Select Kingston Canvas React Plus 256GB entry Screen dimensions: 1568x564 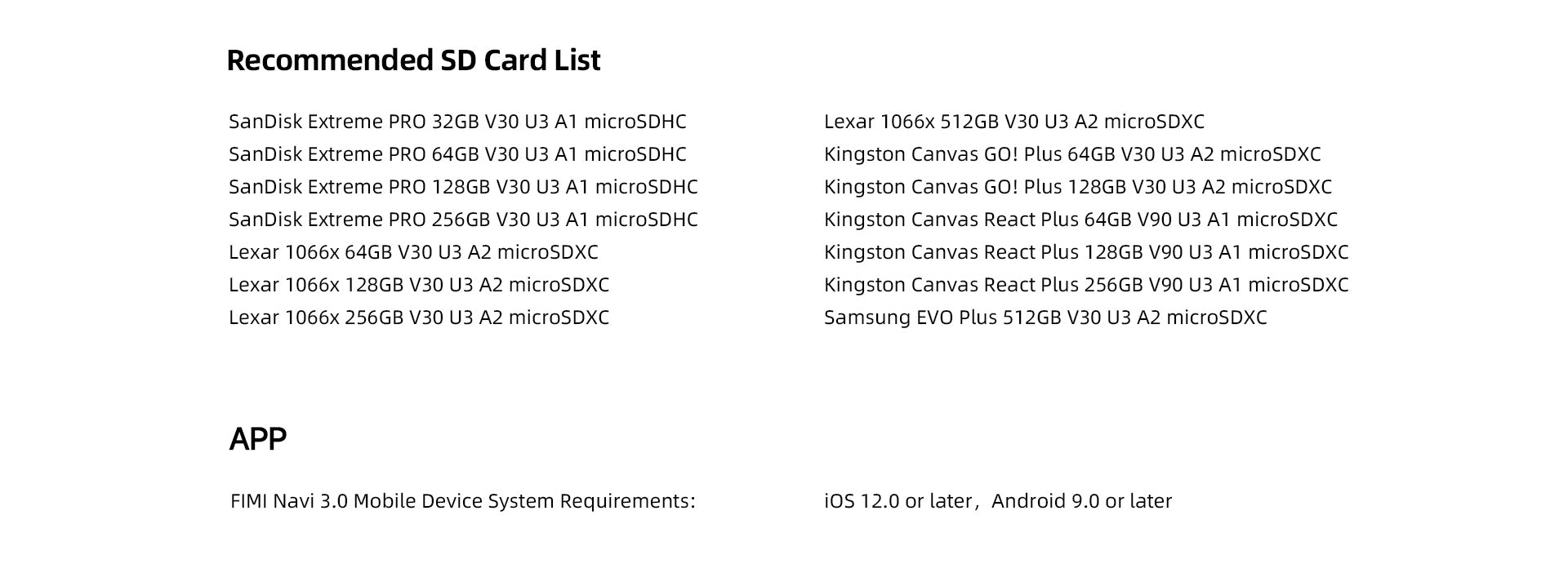pyautogui.click(x=1086, y=285)
